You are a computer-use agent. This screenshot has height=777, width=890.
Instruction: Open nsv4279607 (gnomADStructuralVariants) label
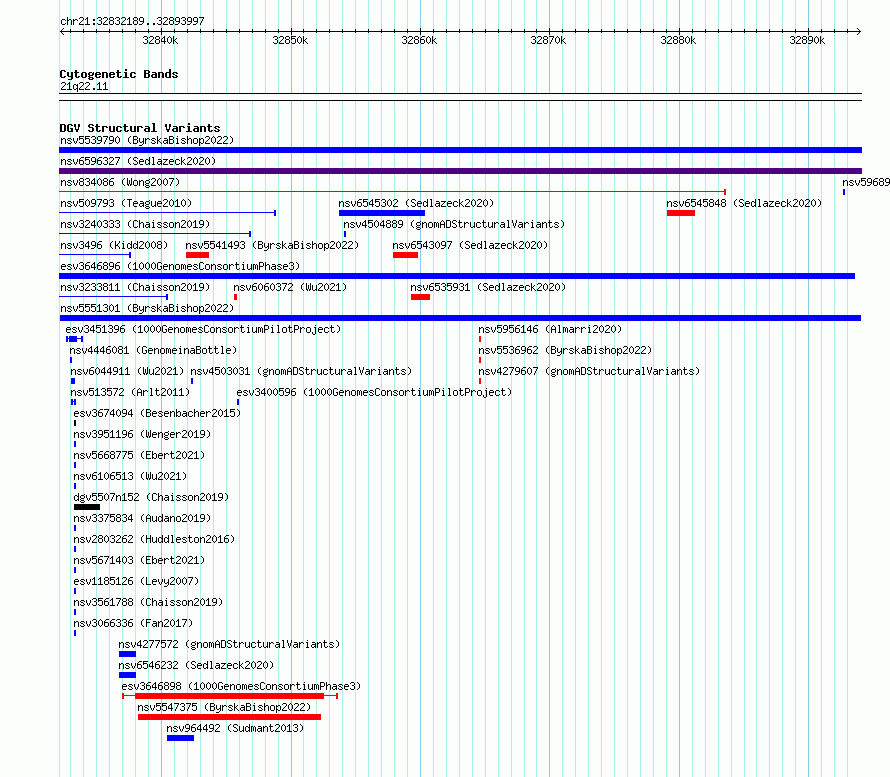click(589, 371)
